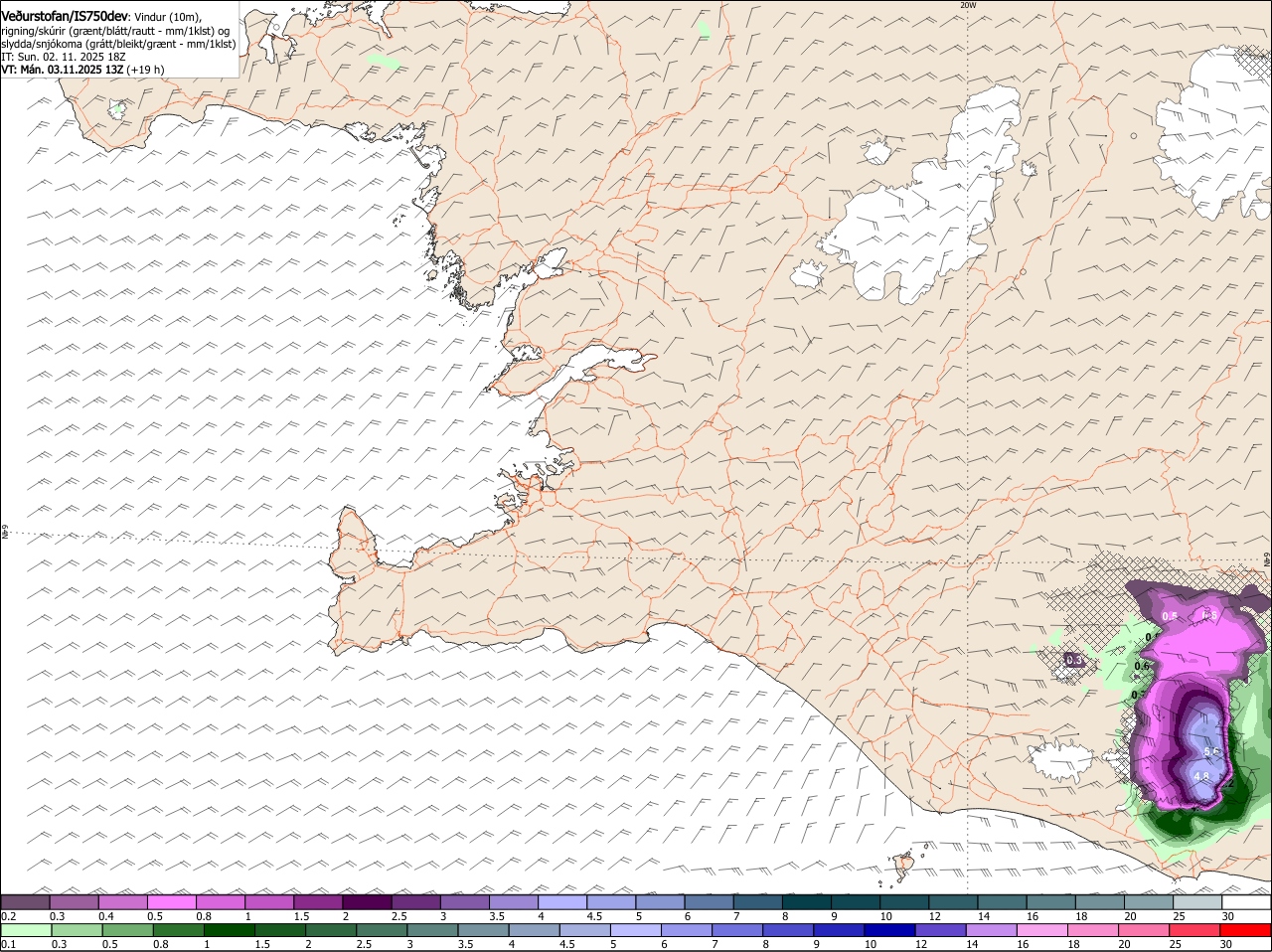Click the bottom-row dark blue swatch between 10 and 12
The image size is (1272, 952).
click(889, 930)
